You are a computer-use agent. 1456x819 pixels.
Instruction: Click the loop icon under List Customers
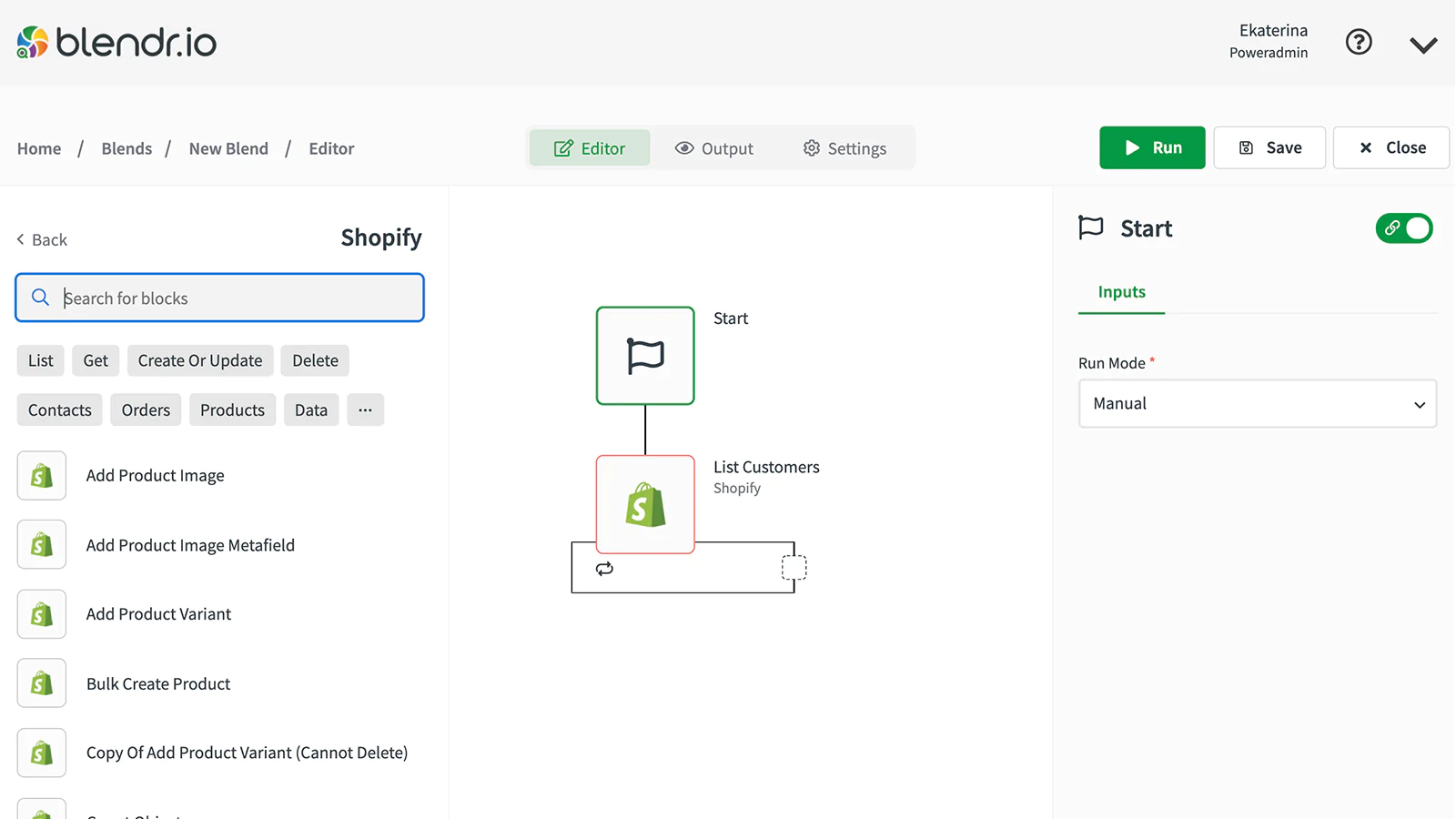click(x=604, y=569)
